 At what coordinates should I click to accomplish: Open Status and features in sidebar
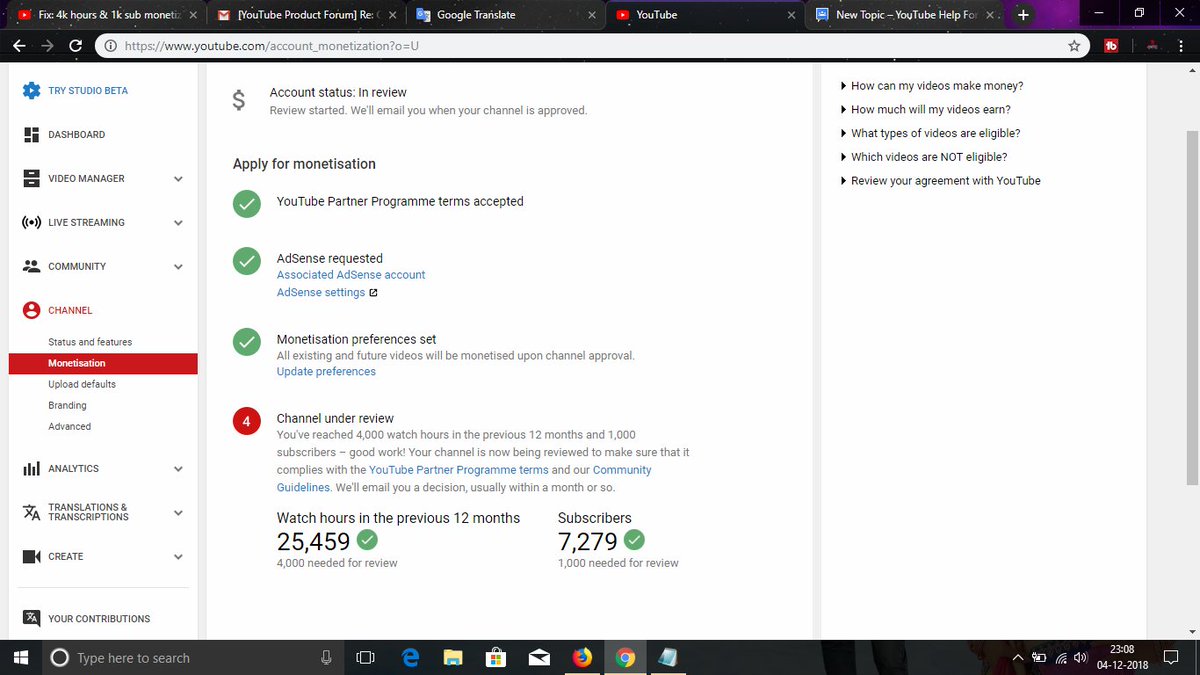click(90, 342)
